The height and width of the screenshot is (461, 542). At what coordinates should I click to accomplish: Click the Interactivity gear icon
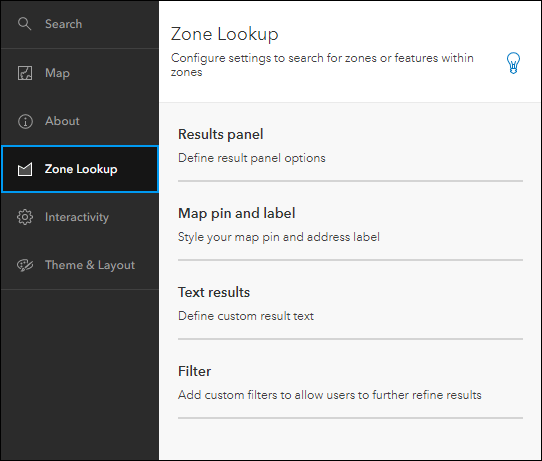click(25, 217)
